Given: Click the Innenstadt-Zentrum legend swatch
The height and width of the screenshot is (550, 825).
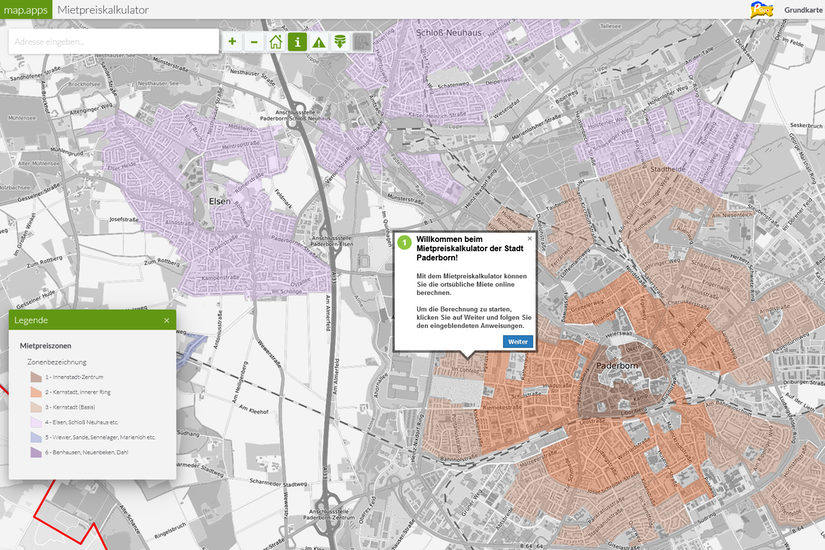Looking at the screenshot, I should pyautogui.click(x=36, y=377).
